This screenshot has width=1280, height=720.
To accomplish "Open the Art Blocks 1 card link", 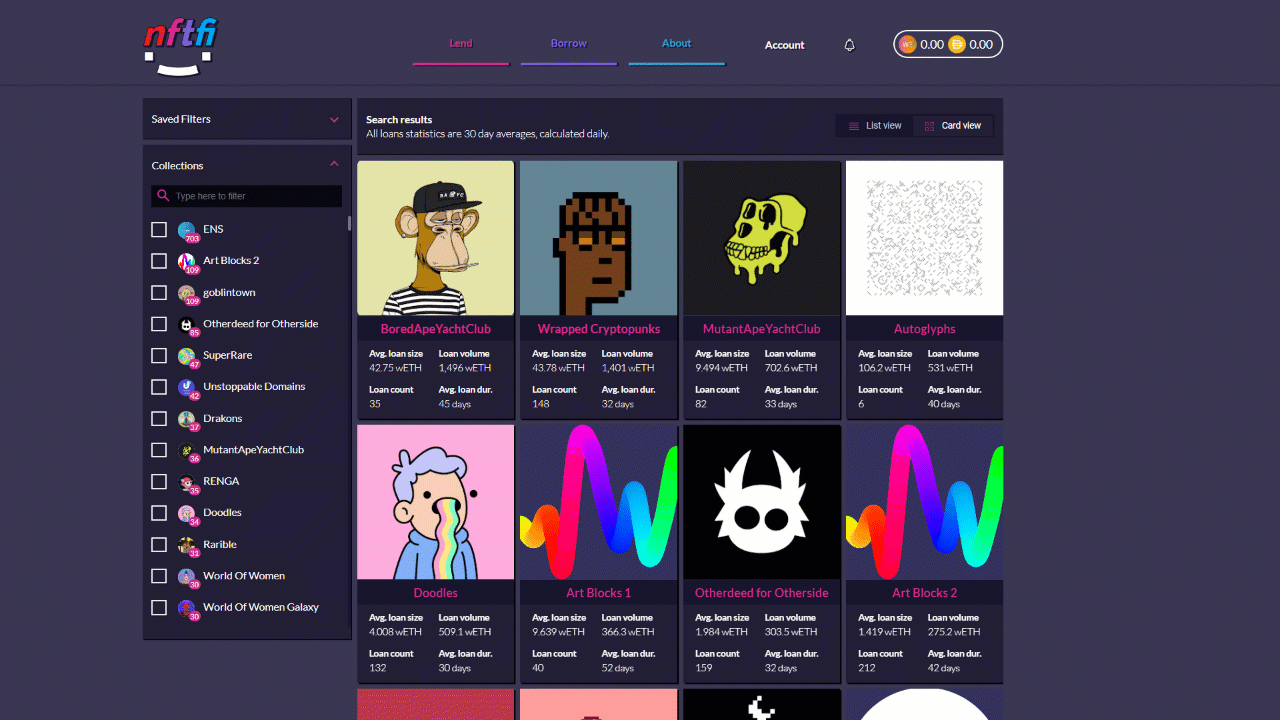I will click(x=599, y=593).
